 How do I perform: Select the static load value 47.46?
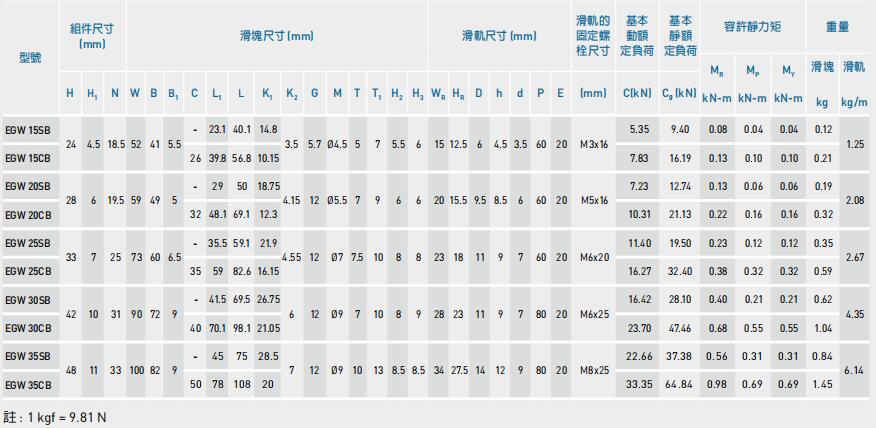[679, 327]
